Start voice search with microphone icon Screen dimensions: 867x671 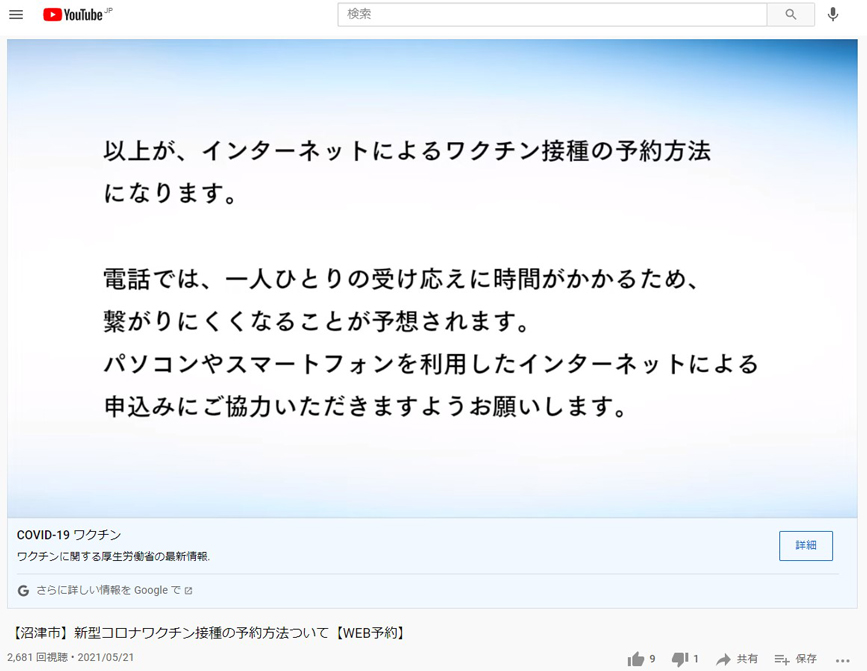[833, 14]
